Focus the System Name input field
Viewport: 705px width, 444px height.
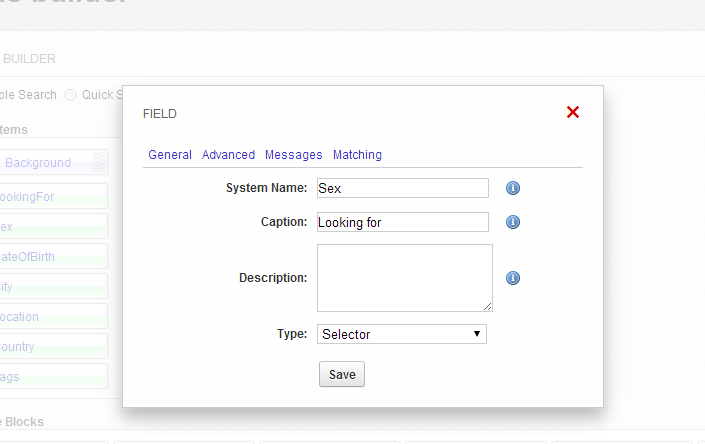(x=402, y=188)
